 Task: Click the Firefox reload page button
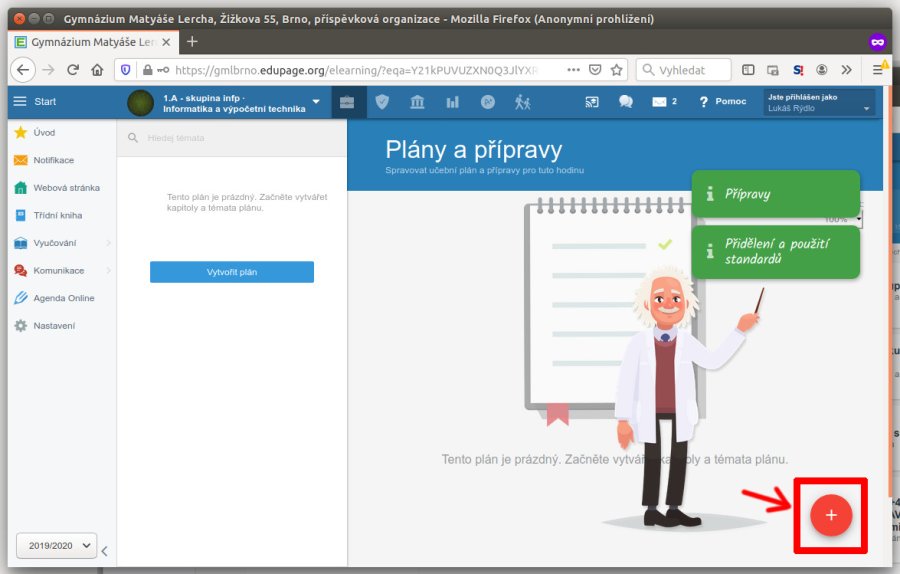tap(73, 70)
